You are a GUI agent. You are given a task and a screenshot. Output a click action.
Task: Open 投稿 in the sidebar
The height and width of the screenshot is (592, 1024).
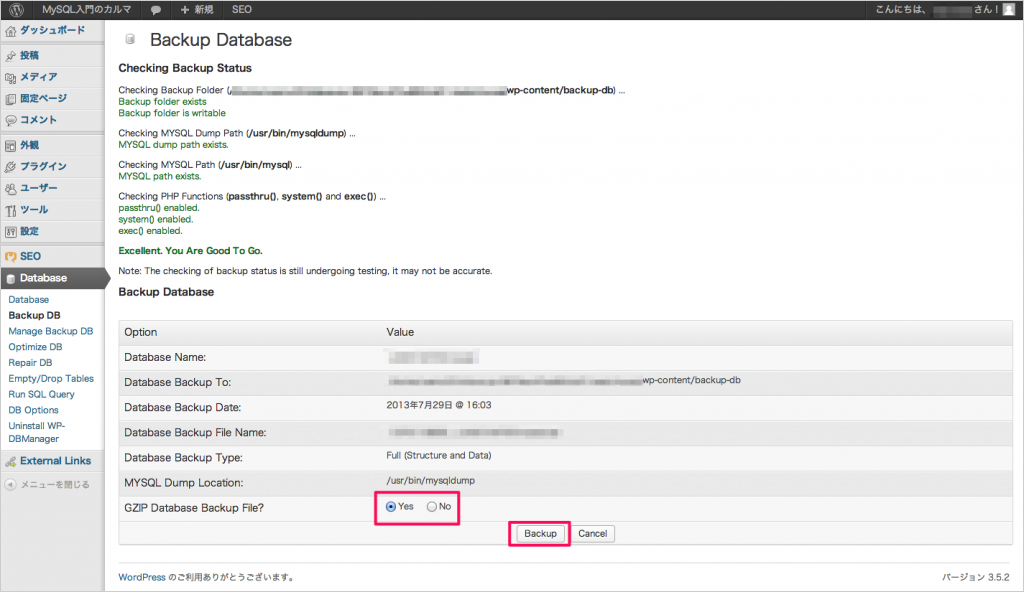tap(29, 56)
